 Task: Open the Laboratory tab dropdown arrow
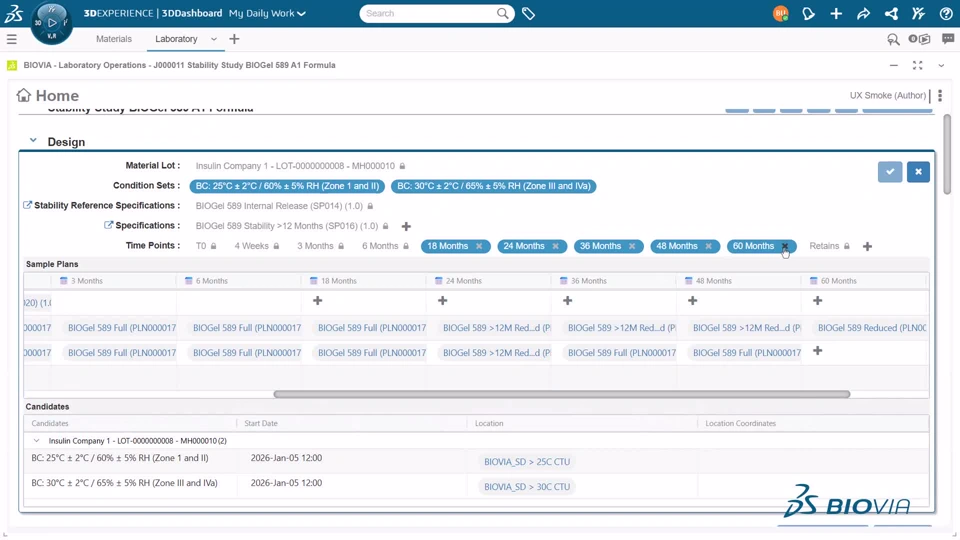coord(214,39)
